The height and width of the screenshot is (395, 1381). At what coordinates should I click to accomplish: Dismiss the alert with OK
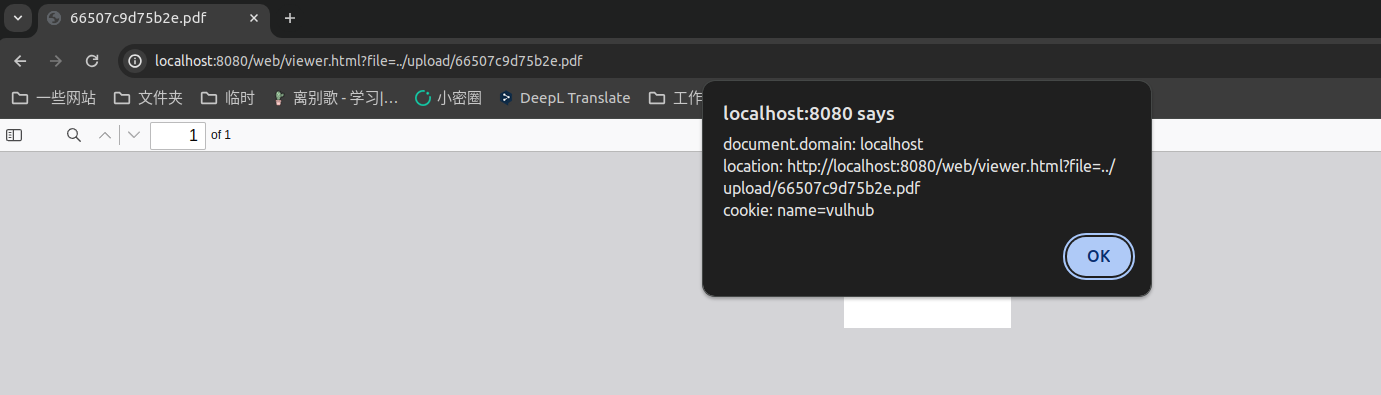(1099, 256)
